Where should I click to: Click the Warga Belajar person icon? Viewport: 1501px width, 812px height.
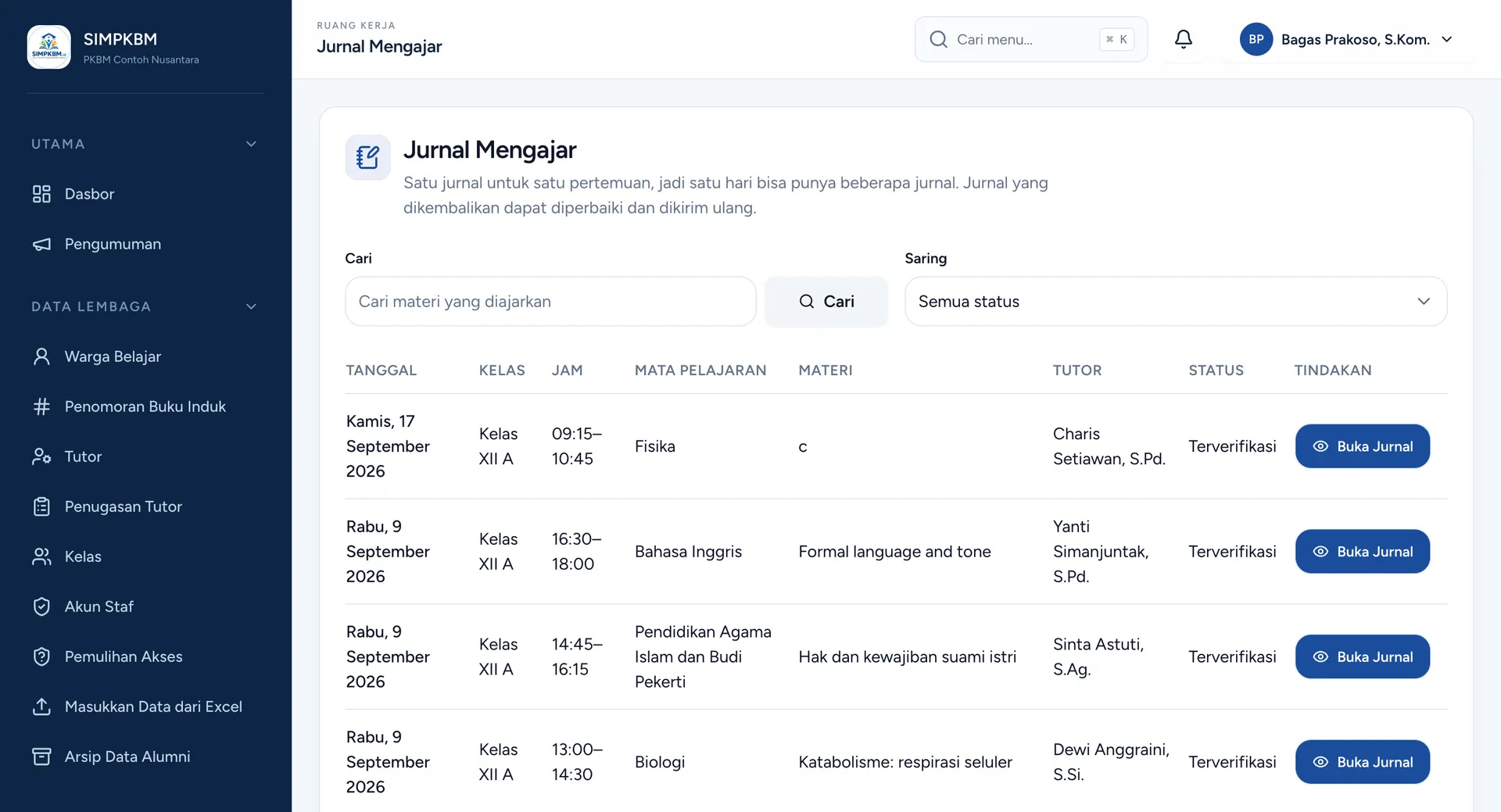tap(41, 356)
